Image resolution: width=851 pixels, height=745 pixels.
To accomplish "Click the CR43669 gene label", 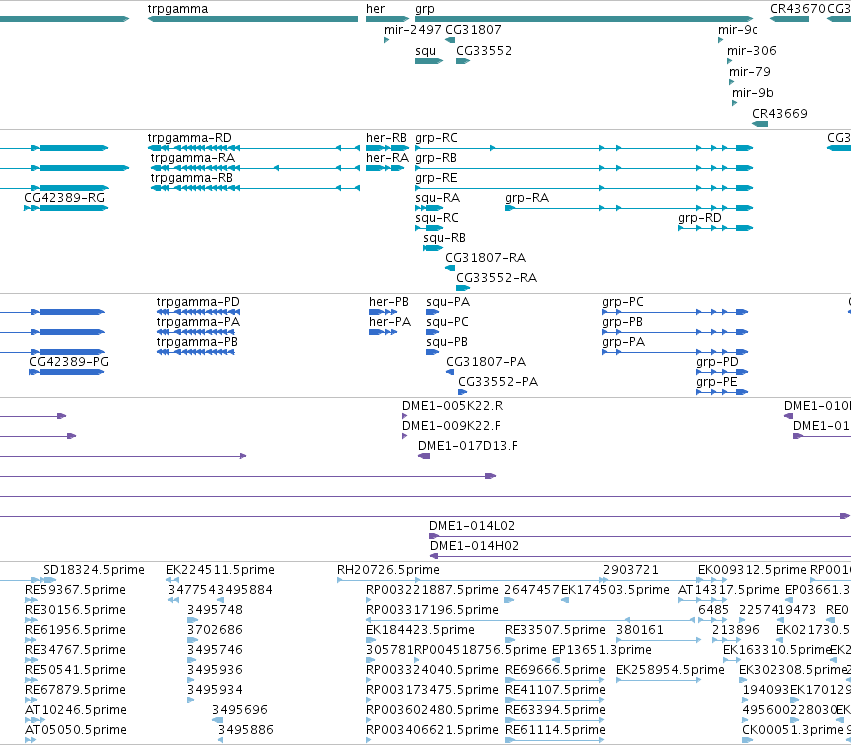I will [x=780, y=114].
